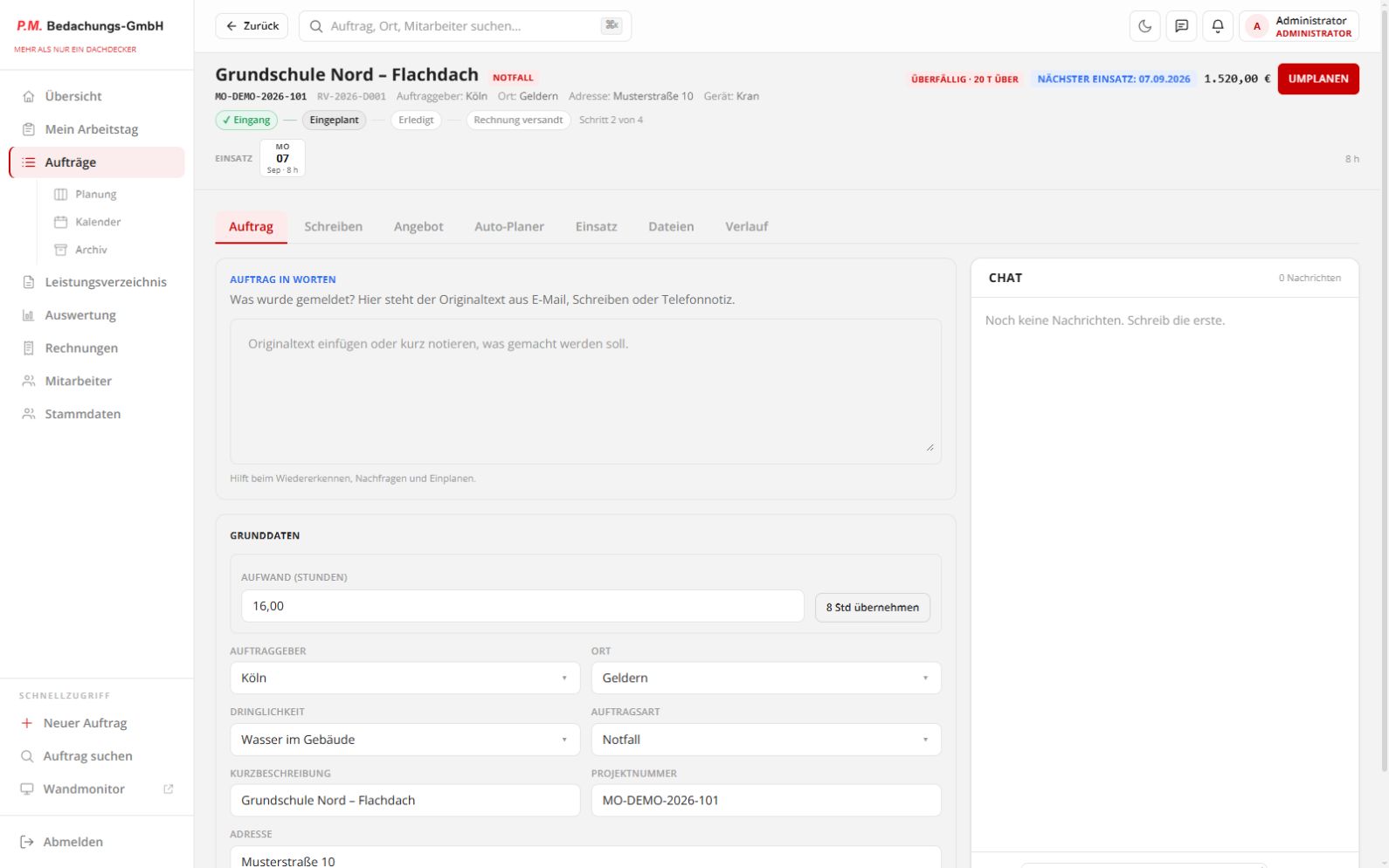
Task: Click the red Umplanen button
Action: [x=1318, y=79]
